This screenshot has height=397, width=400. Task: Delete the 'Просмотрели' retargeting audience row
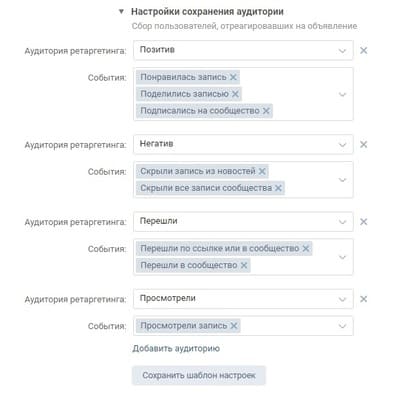click(x=364, y=299)
